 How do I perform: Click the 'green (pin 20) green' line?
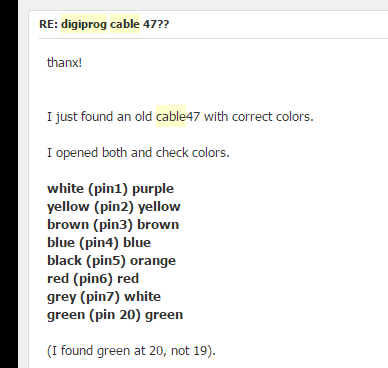pyautogui.click(x=115, y=315)
